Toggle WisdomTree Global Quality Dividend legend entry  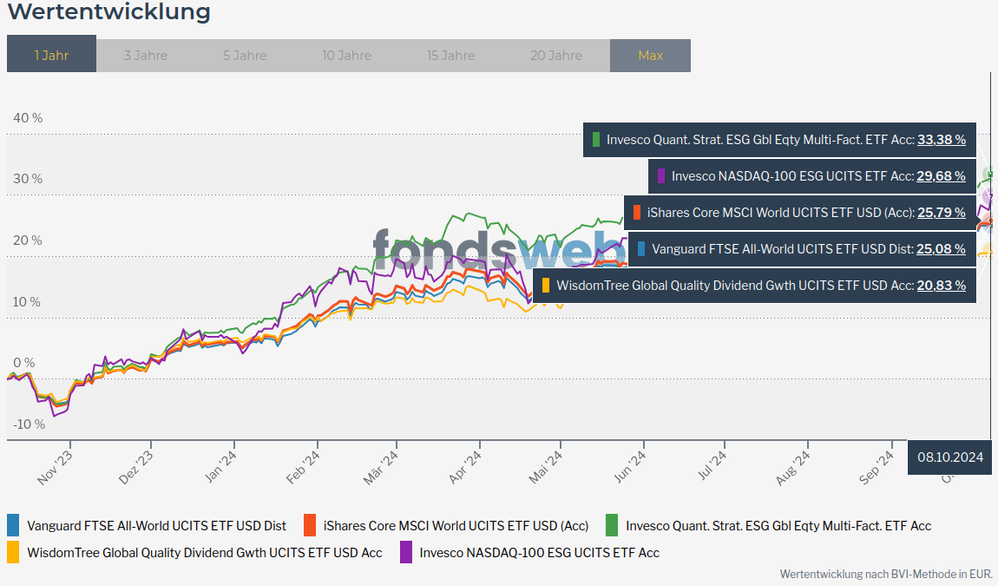[204, 551]
